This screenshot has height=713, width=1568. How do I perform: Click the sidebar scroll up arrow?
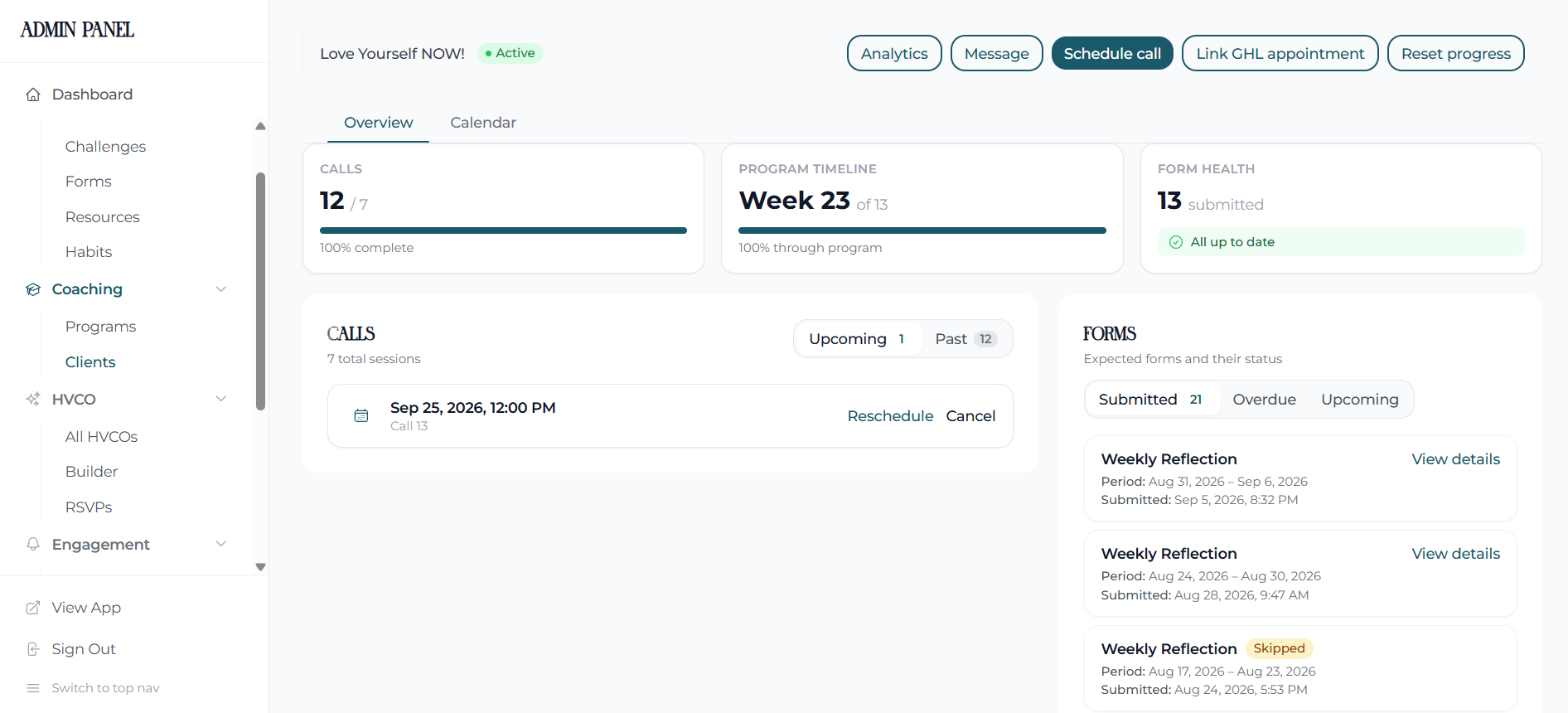coord(260,126)
